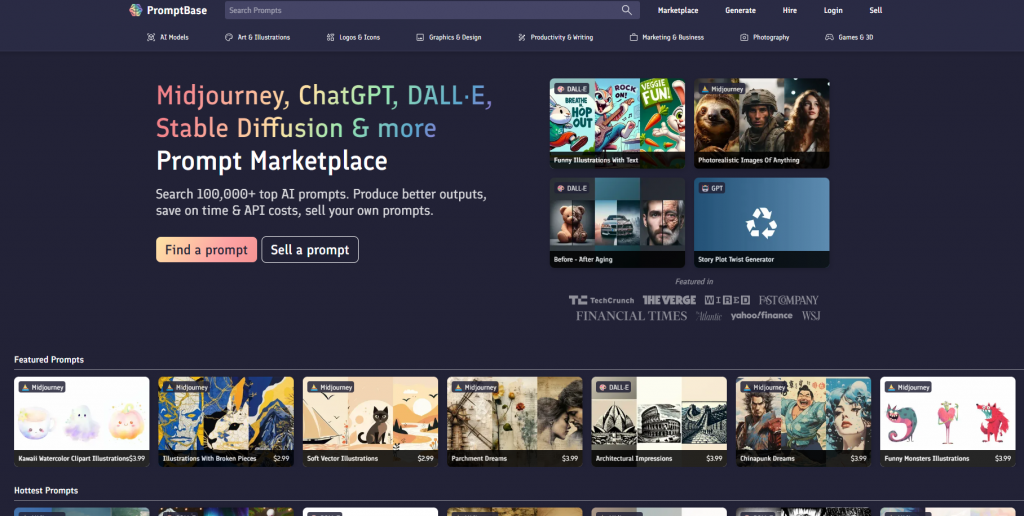Open the Games & 3D category
Screen dimensions: 1024x516
[849, 37]
